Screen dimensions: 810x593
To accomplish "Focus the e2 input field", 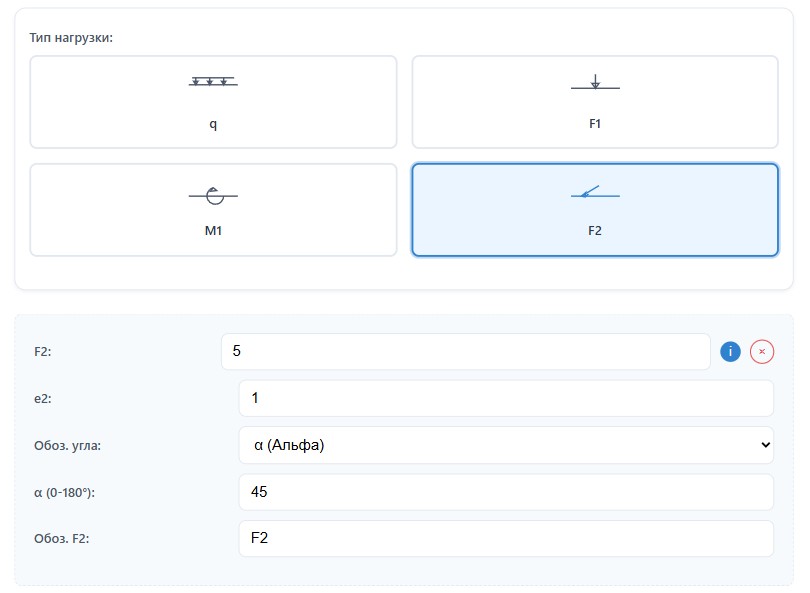I will click(505, 398).
